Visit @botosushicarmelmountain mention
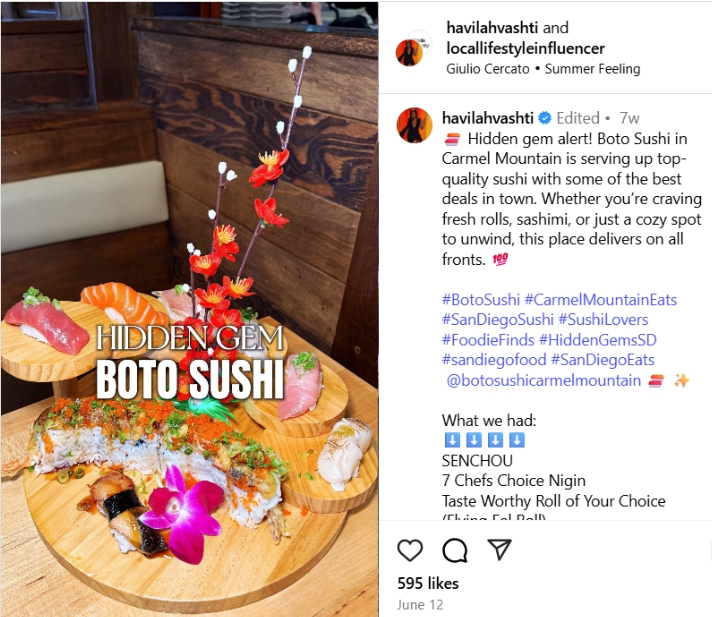This screenshot has width=712, height=617. pos(544,380)
